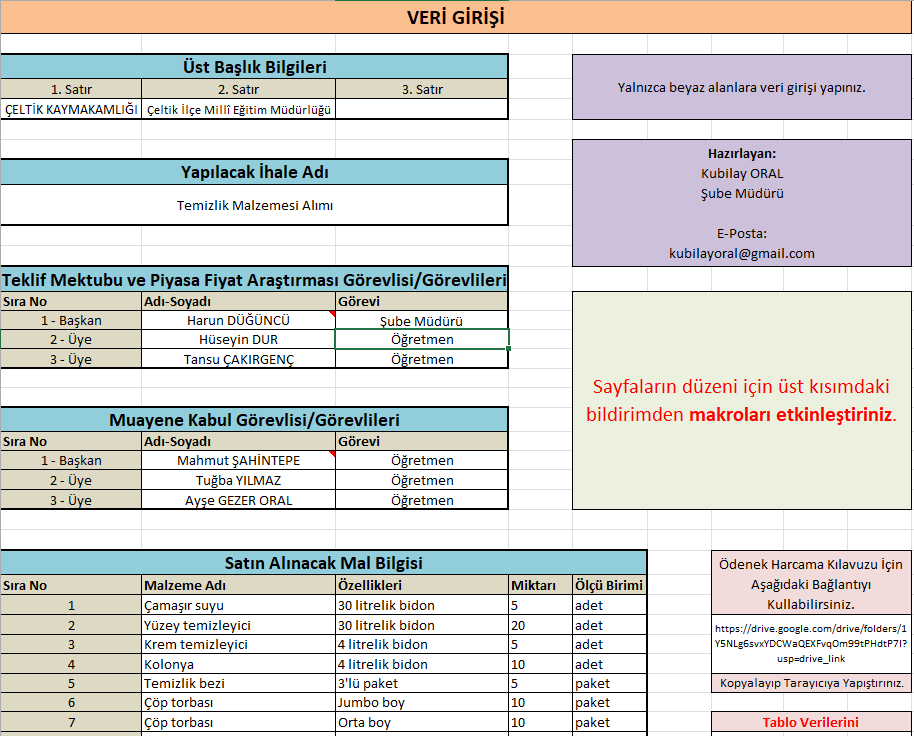Click the Üst Başlık Bilgileri header
Screen dimensions: 914x736
(x=254, y=66)
